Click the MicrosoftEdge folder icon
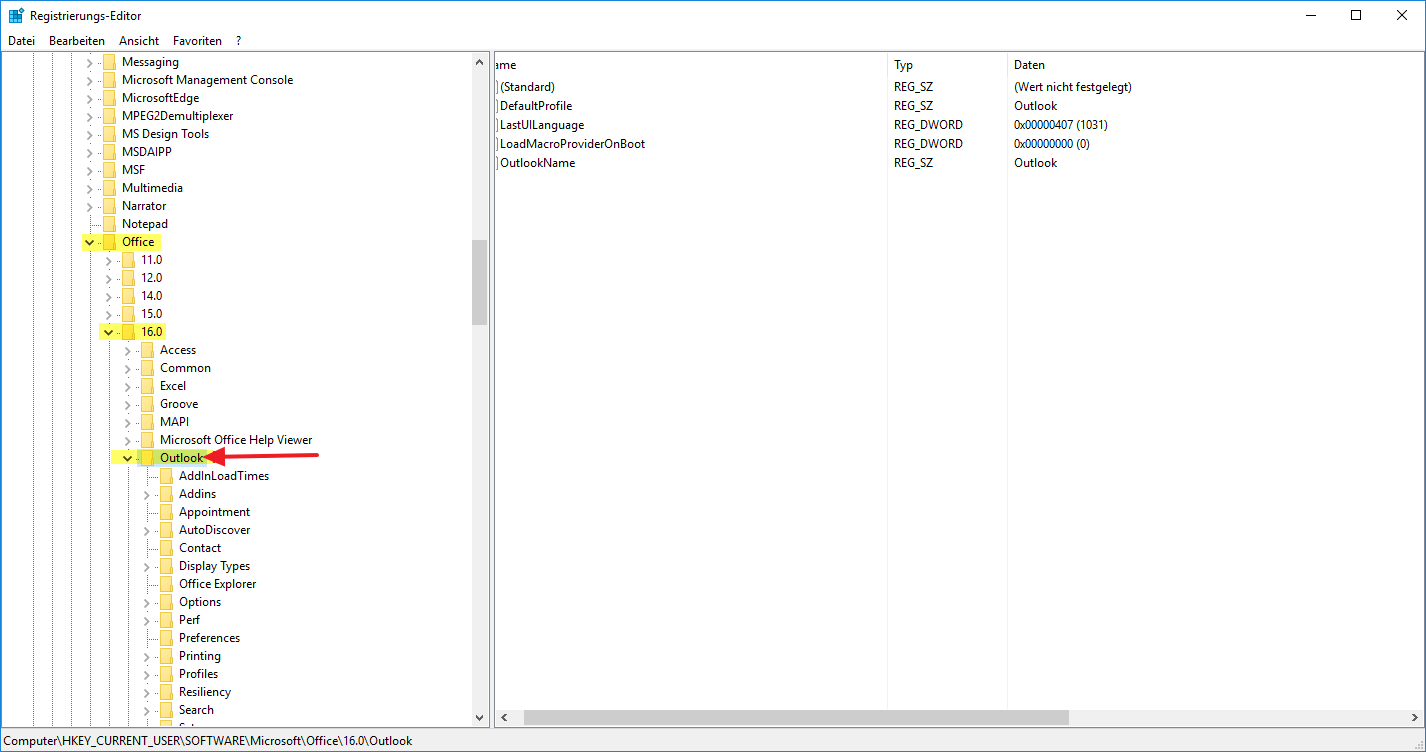This screenshot has height=752, width=1426. tap(109, 98)
